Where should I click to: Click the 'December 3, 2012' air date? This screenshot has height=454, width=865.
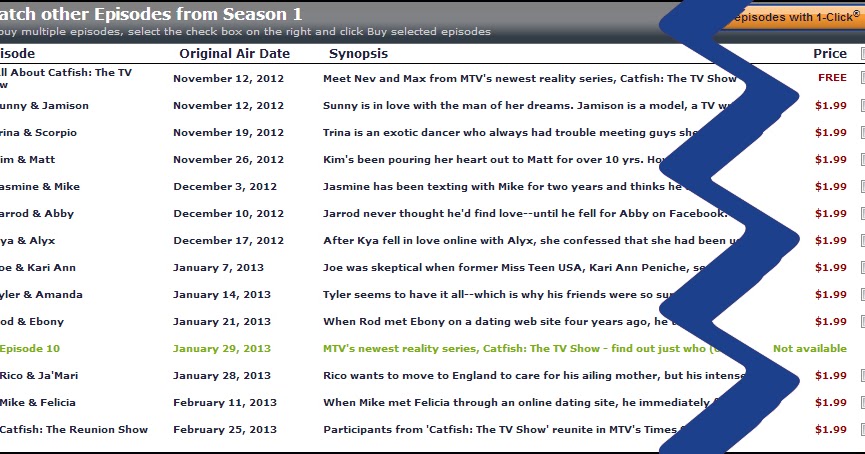point(225,186)
